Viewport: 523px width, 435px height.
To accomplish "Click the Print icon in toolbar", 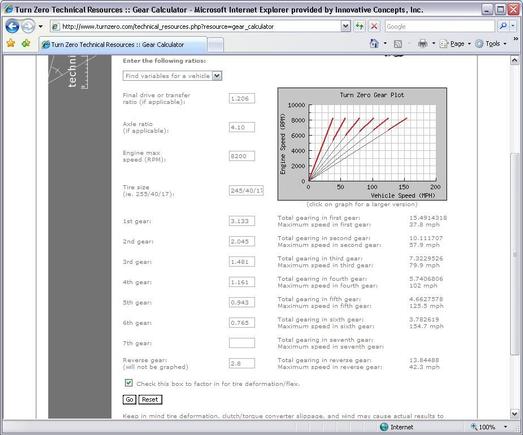I will pyautogui.click(x=423, y=43).
